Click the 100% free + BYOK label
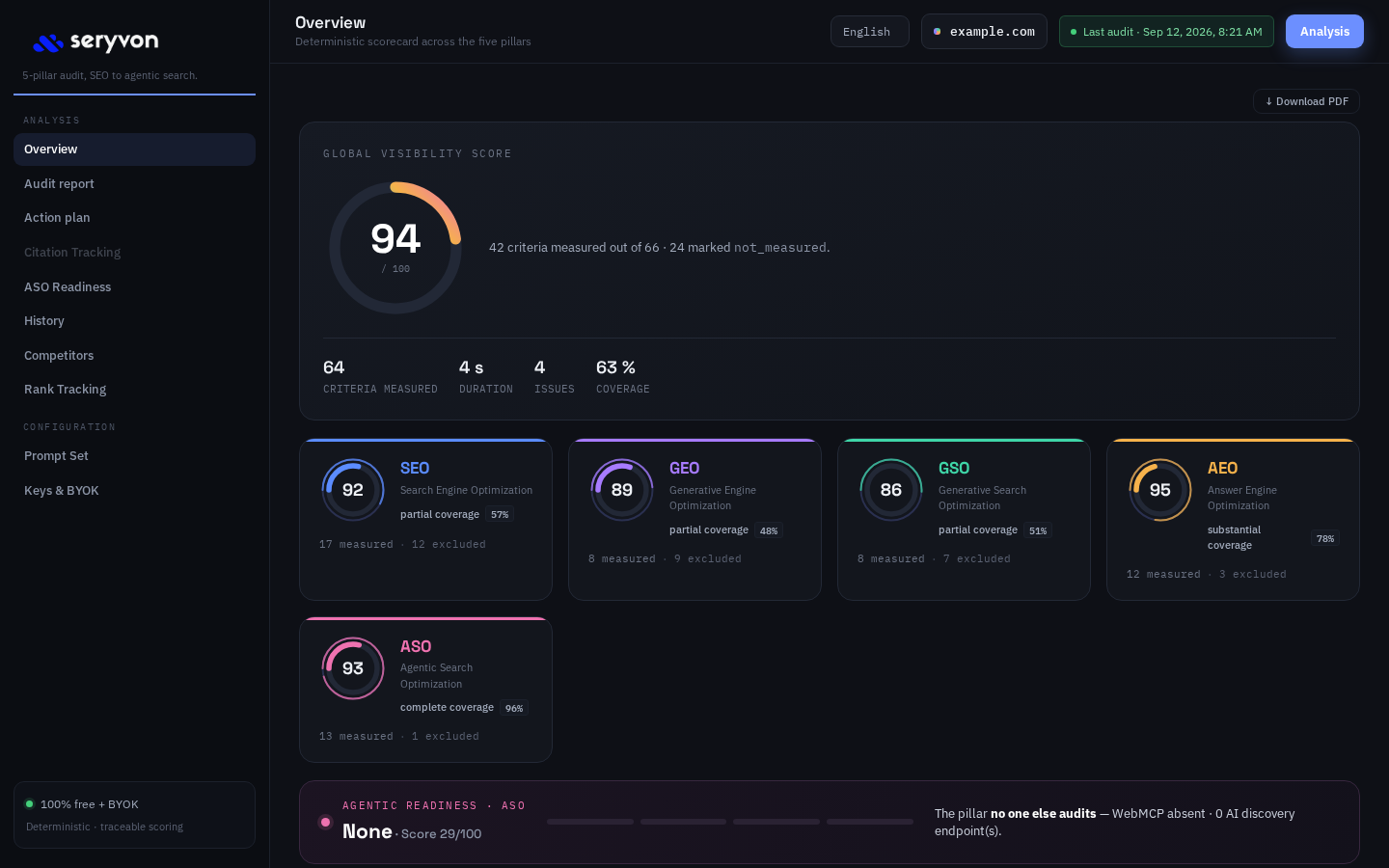The height and width of the screenshot is (868, 1389). (90, 804)
